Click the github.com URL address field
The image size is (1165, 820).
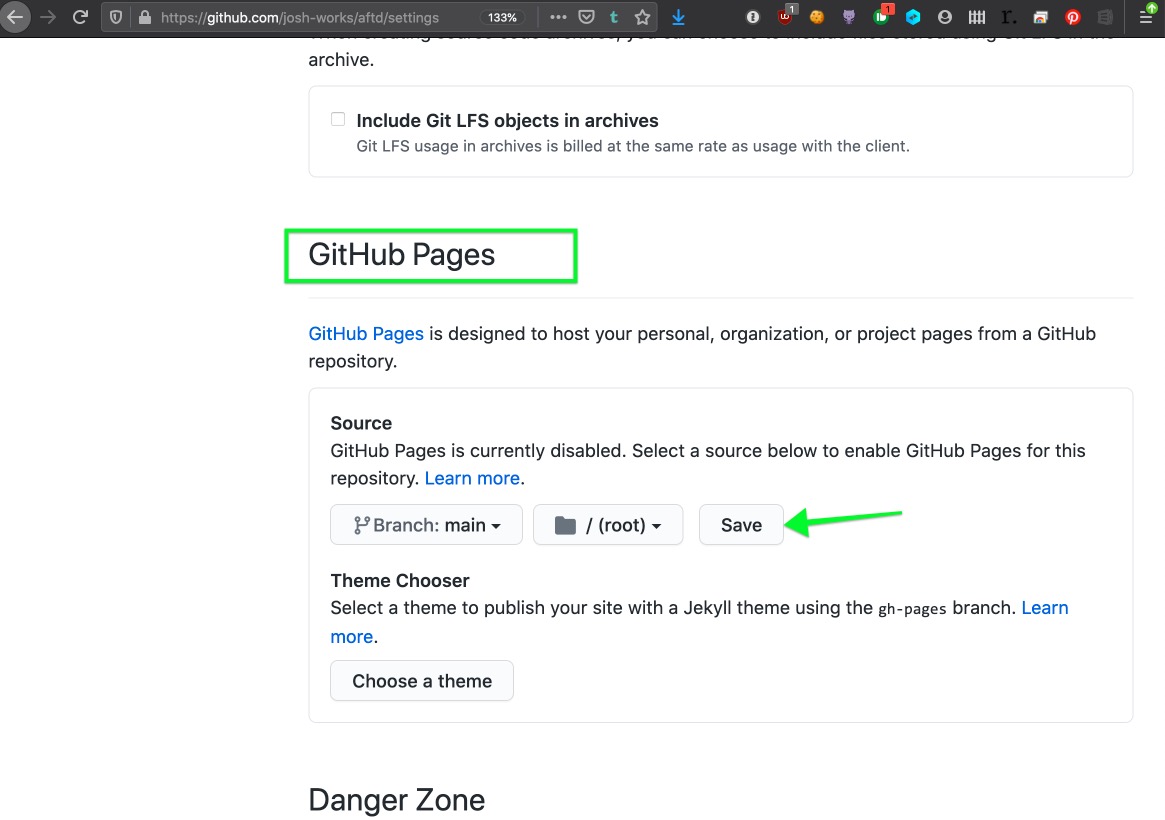(300, 17)
